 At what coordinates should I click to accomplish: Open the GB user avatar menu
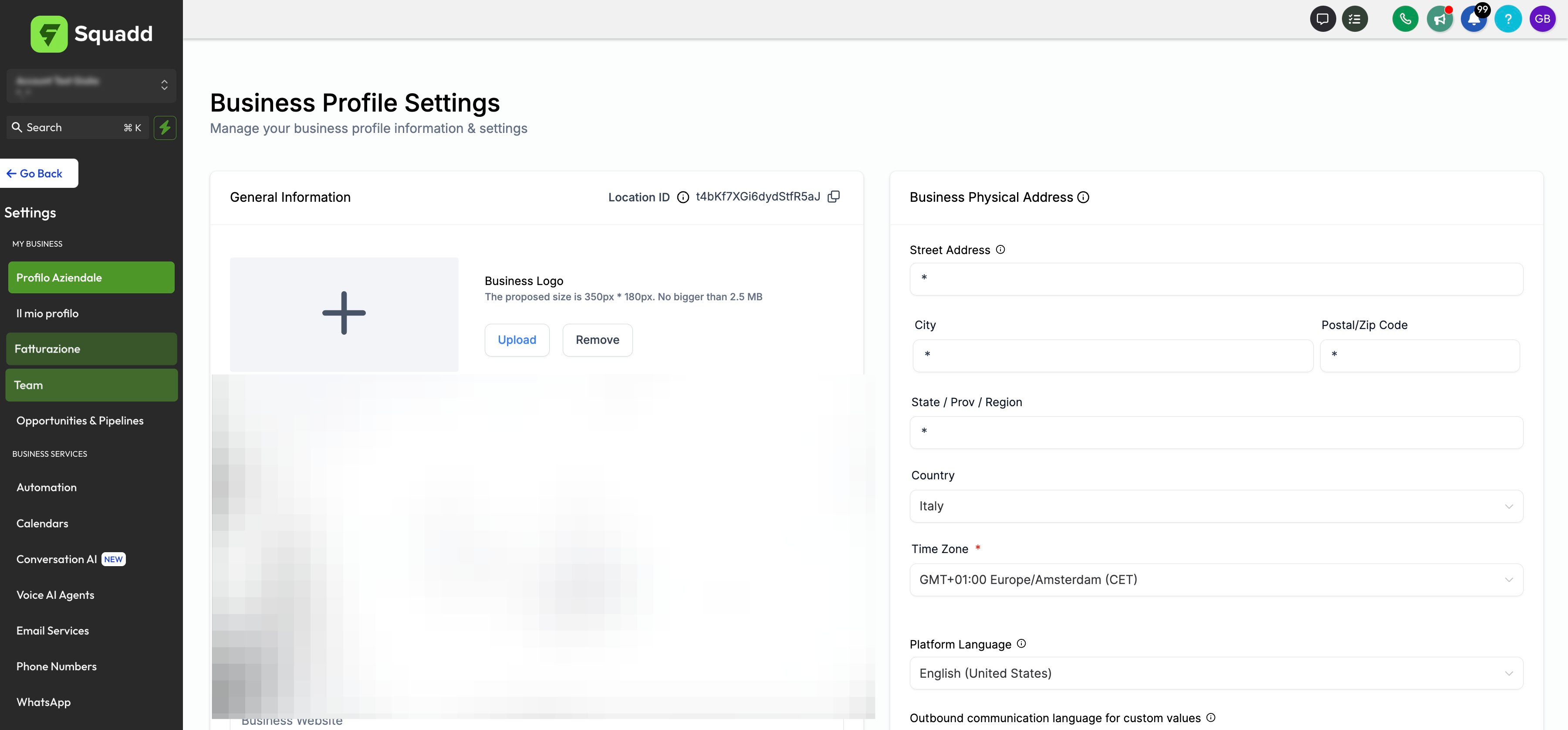1542,19
